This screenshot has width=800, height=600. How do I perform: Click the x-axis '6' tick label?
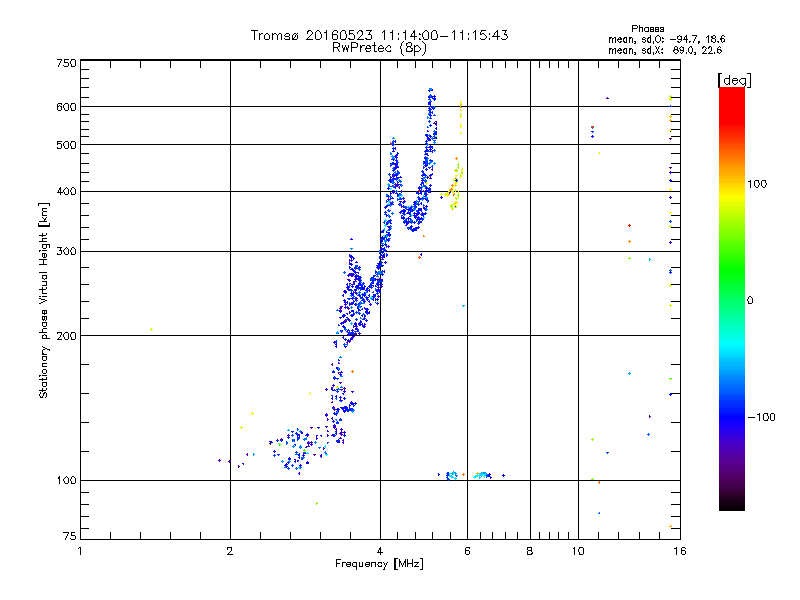467,551
